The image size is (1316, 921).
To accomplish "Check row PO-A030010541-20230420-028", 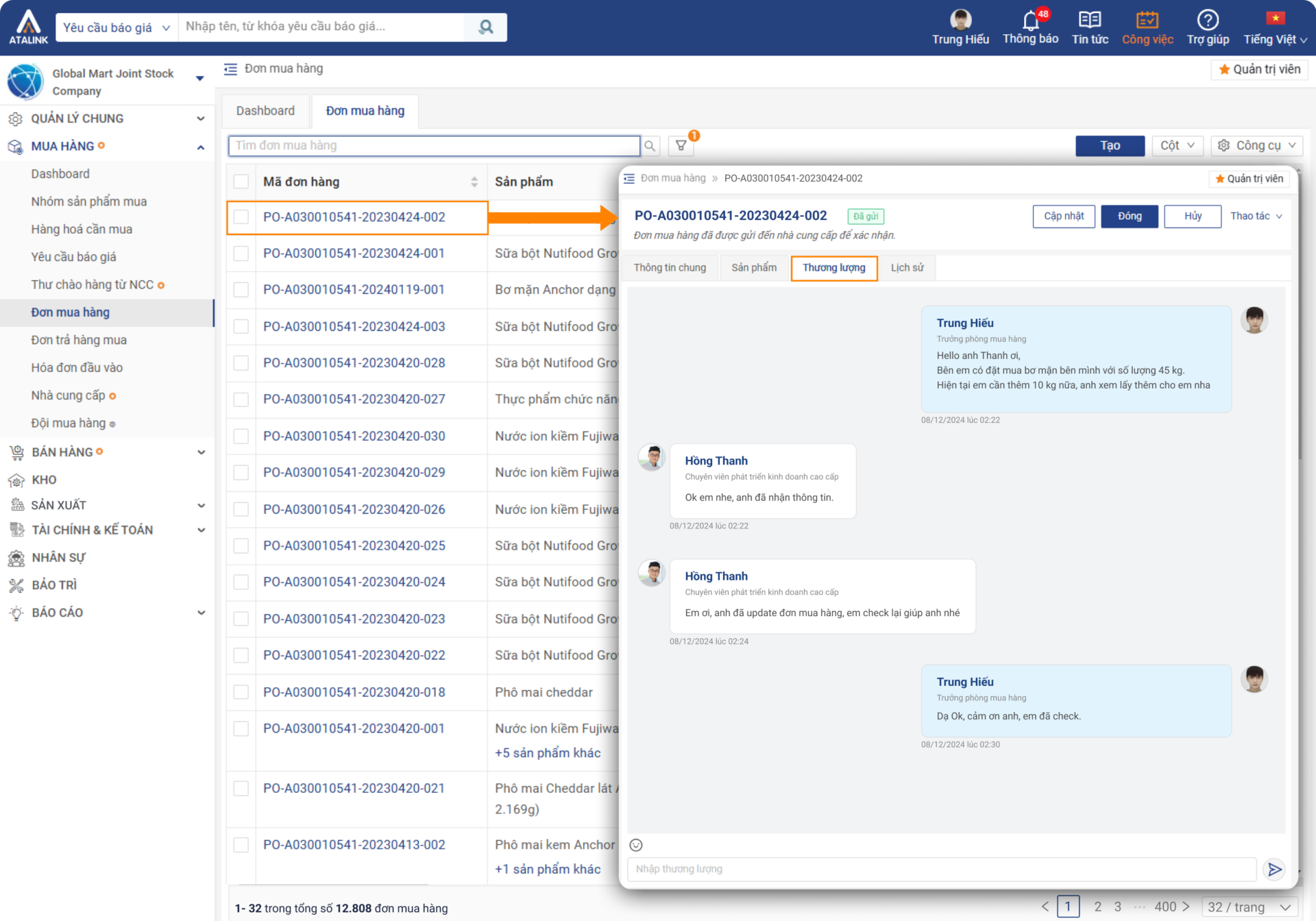I will (x=241, y=363).
